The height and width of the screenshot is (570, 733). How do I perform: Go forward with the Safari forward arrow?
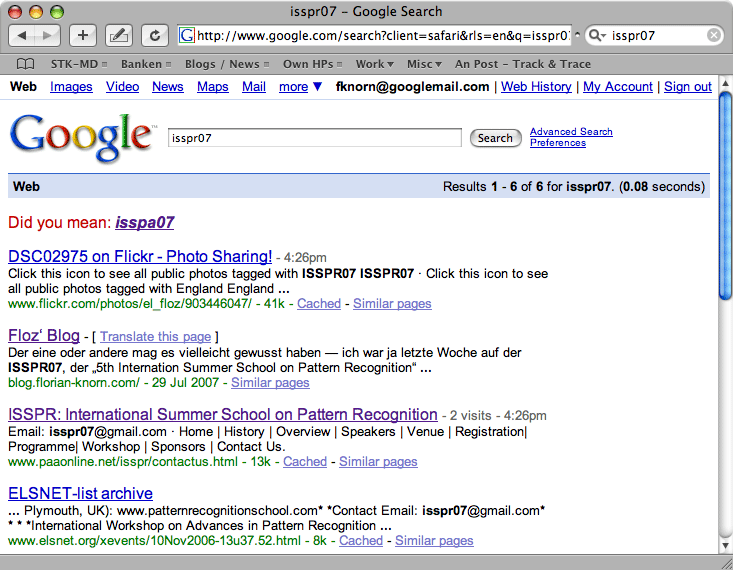click(x=47, y=36)
